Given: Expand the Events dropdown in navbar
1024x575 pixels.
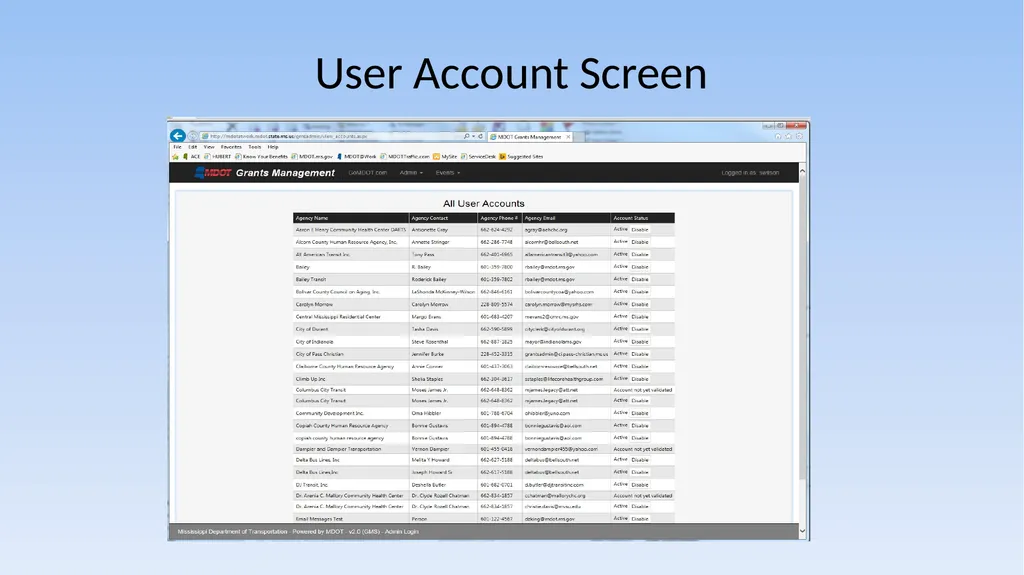Looking at the screenshot, I should tap(448, 172).
